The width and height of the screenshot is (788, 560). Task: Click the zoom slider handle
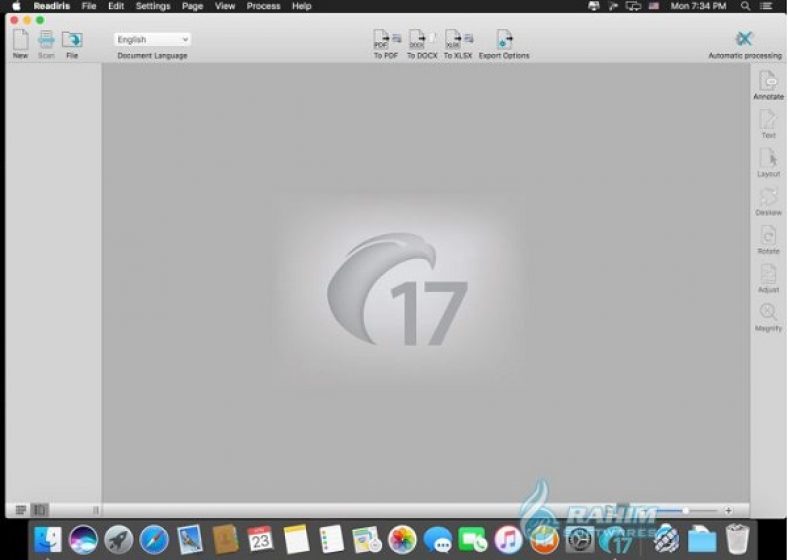coord(685,510)
